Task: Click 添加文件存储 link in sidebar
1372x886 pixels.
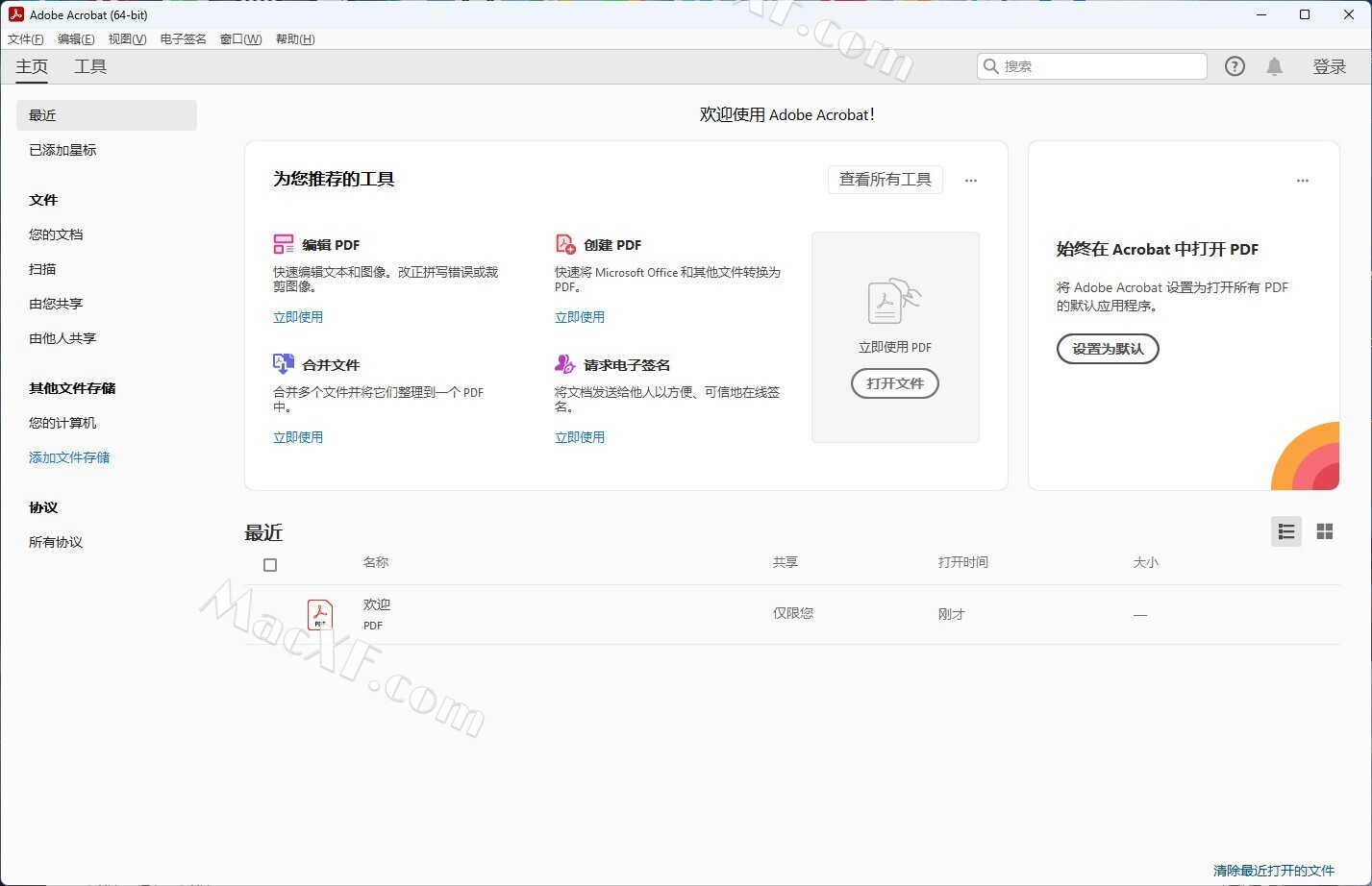Action: click(69, 457)
